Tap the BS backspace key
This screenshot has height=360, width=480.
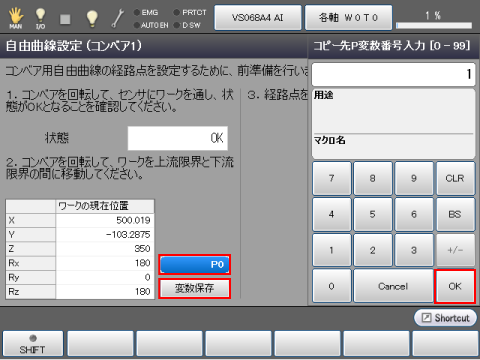[455, 214]
